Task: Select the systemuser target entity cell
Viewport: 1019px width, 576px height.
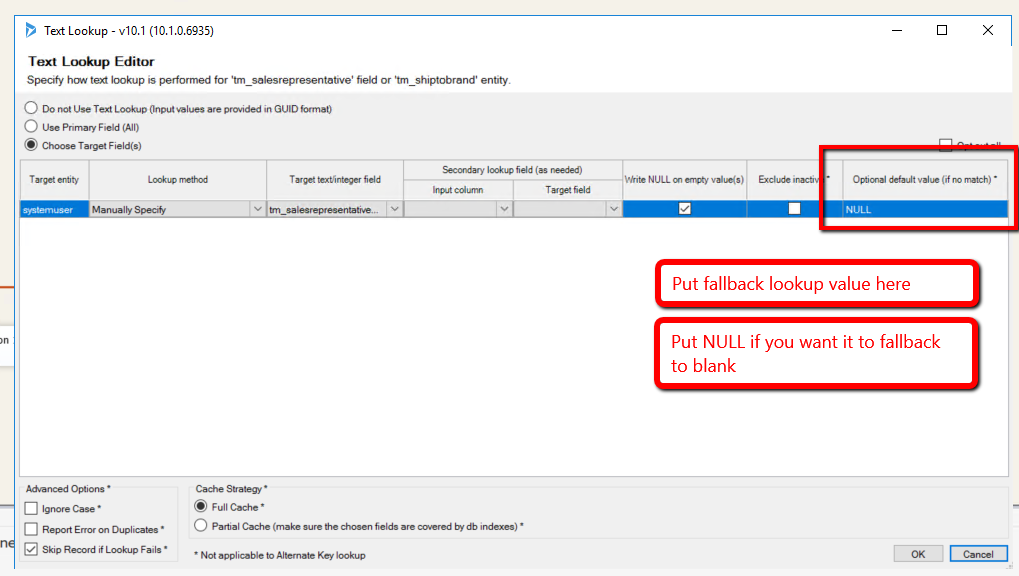Action: 54,209
